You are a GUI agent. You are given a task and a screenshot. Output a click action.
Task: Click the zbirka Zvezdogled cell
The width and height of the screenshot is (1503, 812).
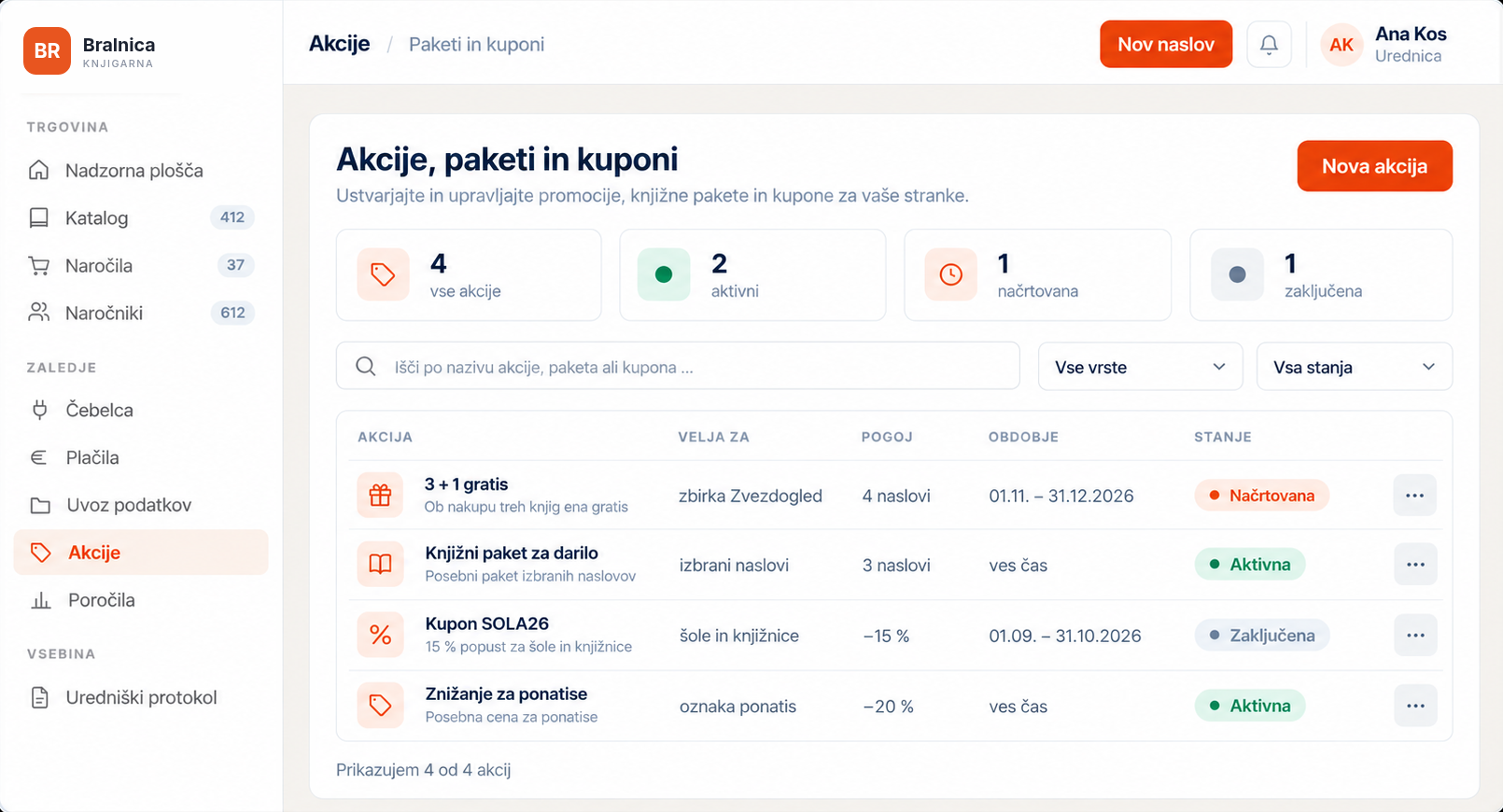(751, 496)
